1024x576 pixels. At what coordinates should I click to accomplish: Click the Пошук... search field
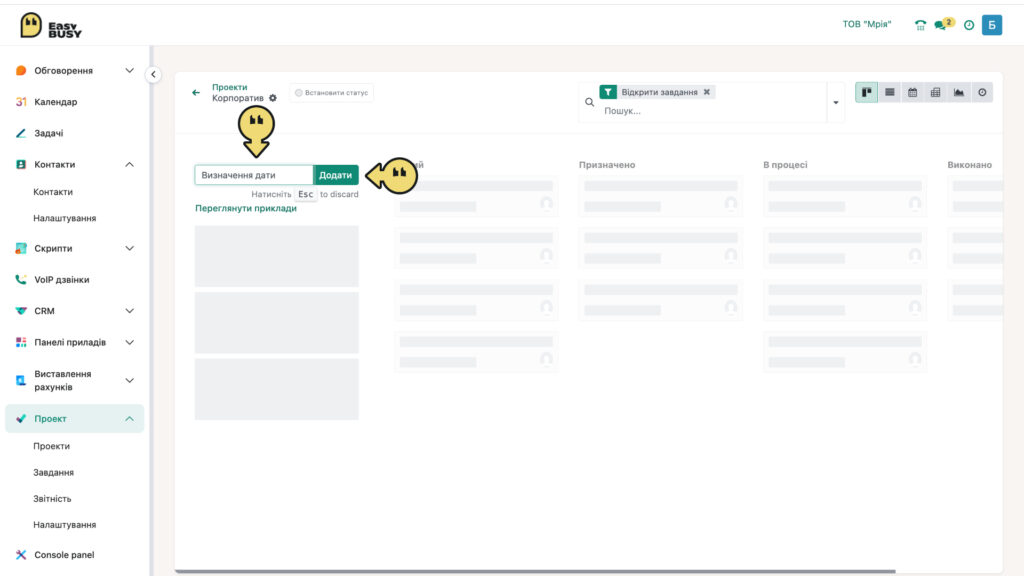pos(712,111)
